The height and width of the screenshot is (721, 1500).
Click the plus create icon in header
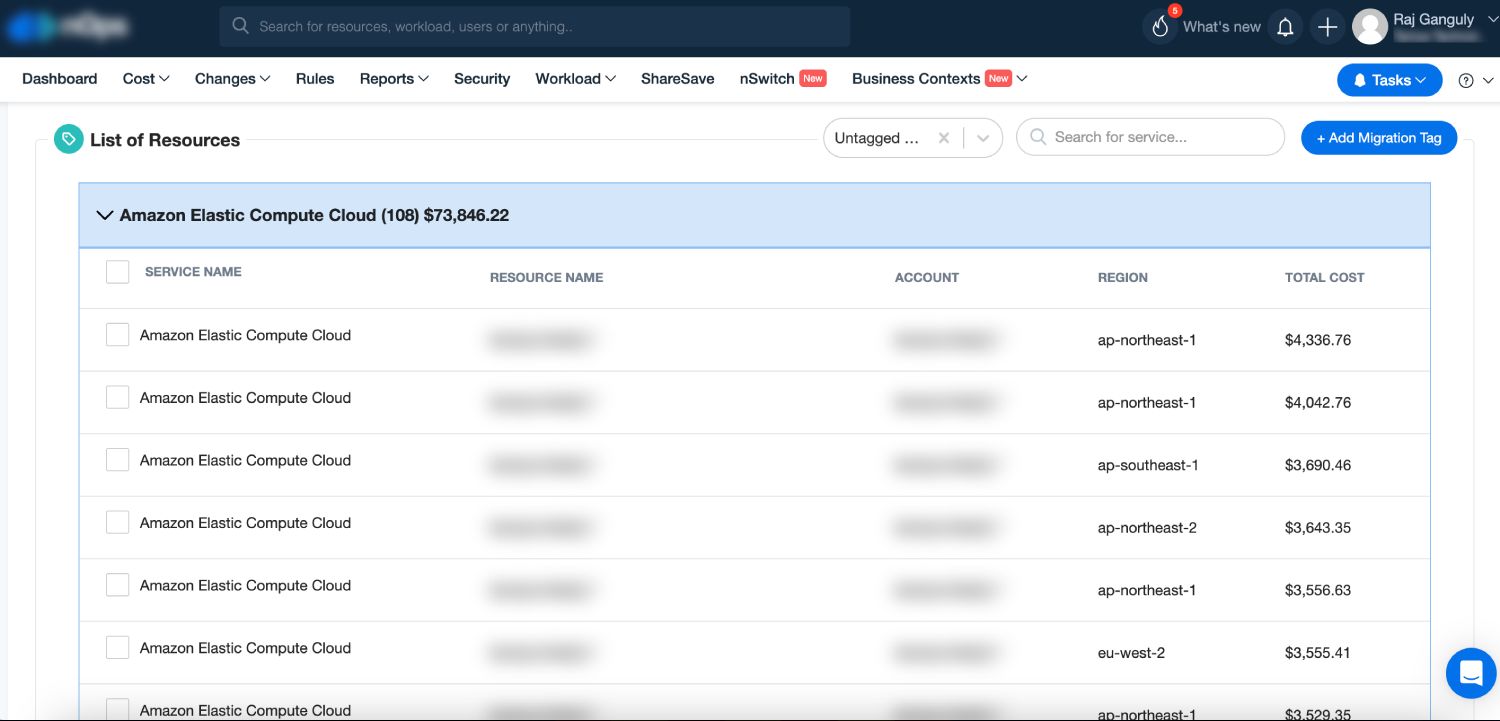click(1327, 27)
